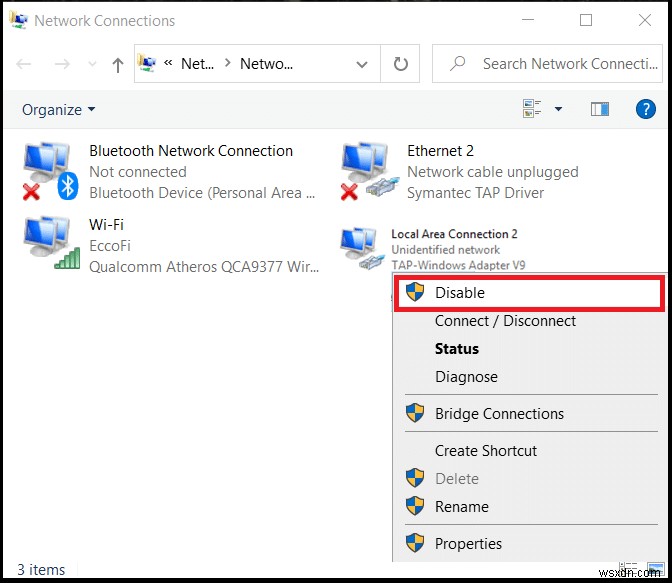Click Status in the context menu
Image resolution: width=672 pixels, height=583 pixels.
coord(456,349)
